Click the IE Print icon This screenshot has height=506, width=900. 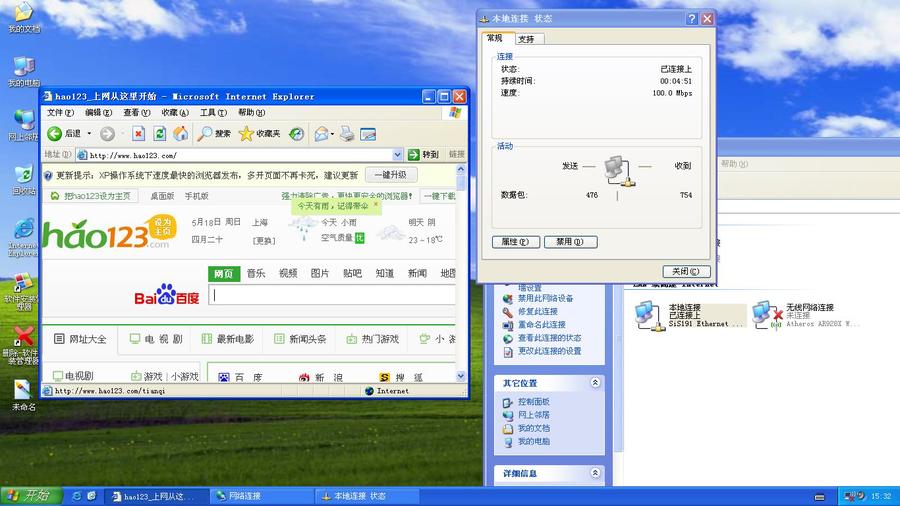click(347, 134)
